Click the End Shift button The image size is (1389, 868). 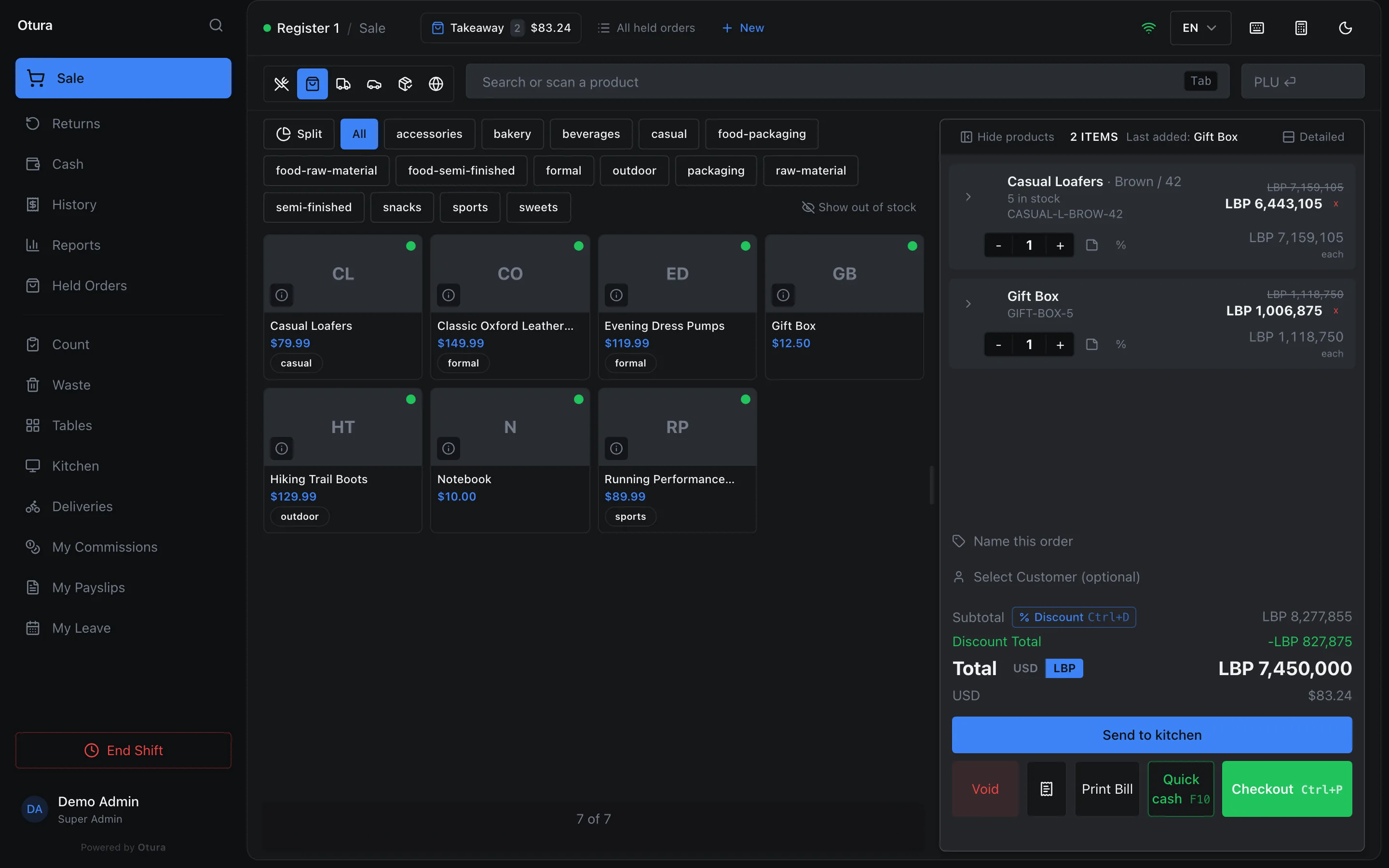click(x=123, y=750)
